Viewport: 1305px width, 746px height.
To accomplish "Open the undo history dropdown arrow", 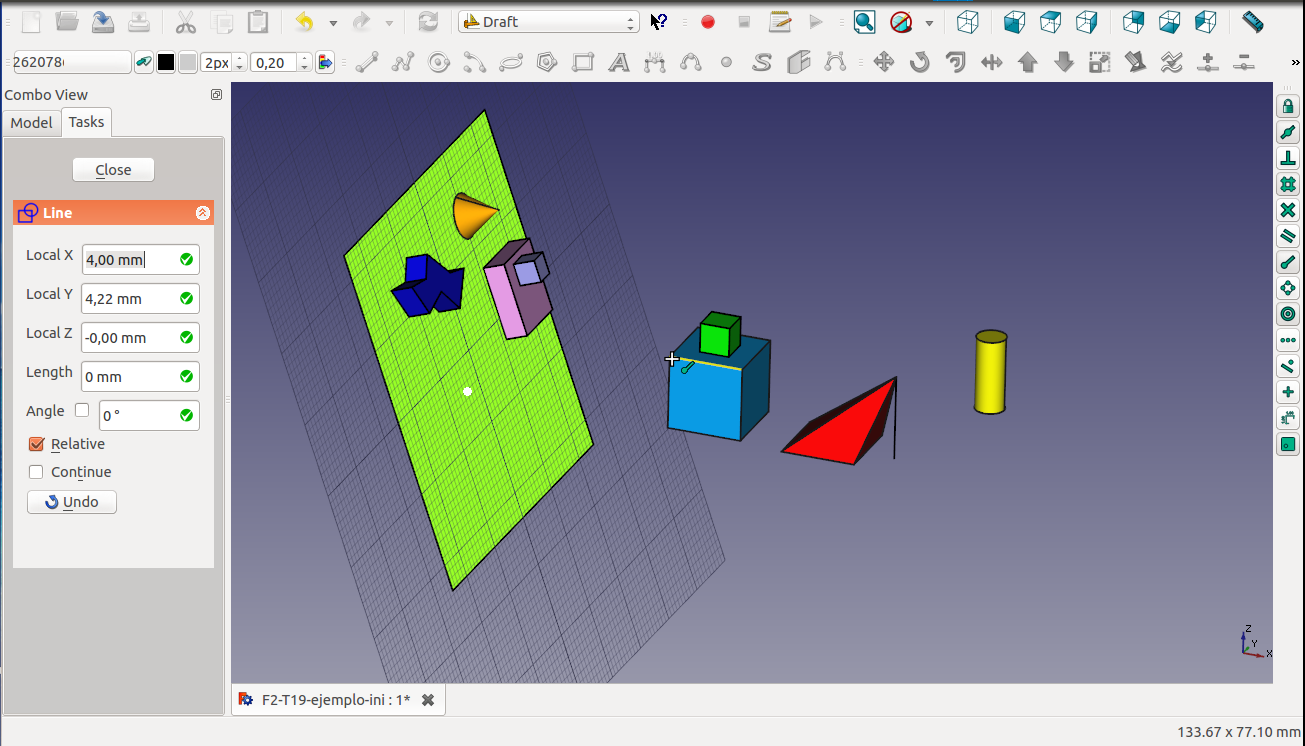I will 333,22.
